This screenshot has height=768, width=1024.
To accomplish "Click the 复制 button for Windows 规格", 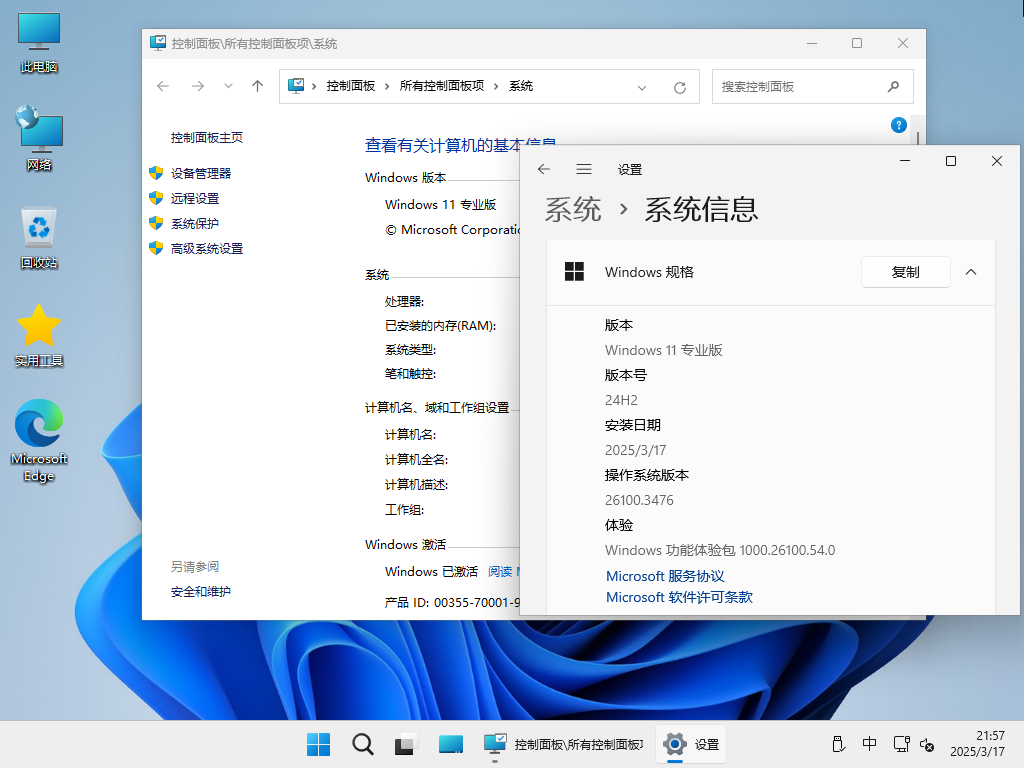I will (906, 272).
